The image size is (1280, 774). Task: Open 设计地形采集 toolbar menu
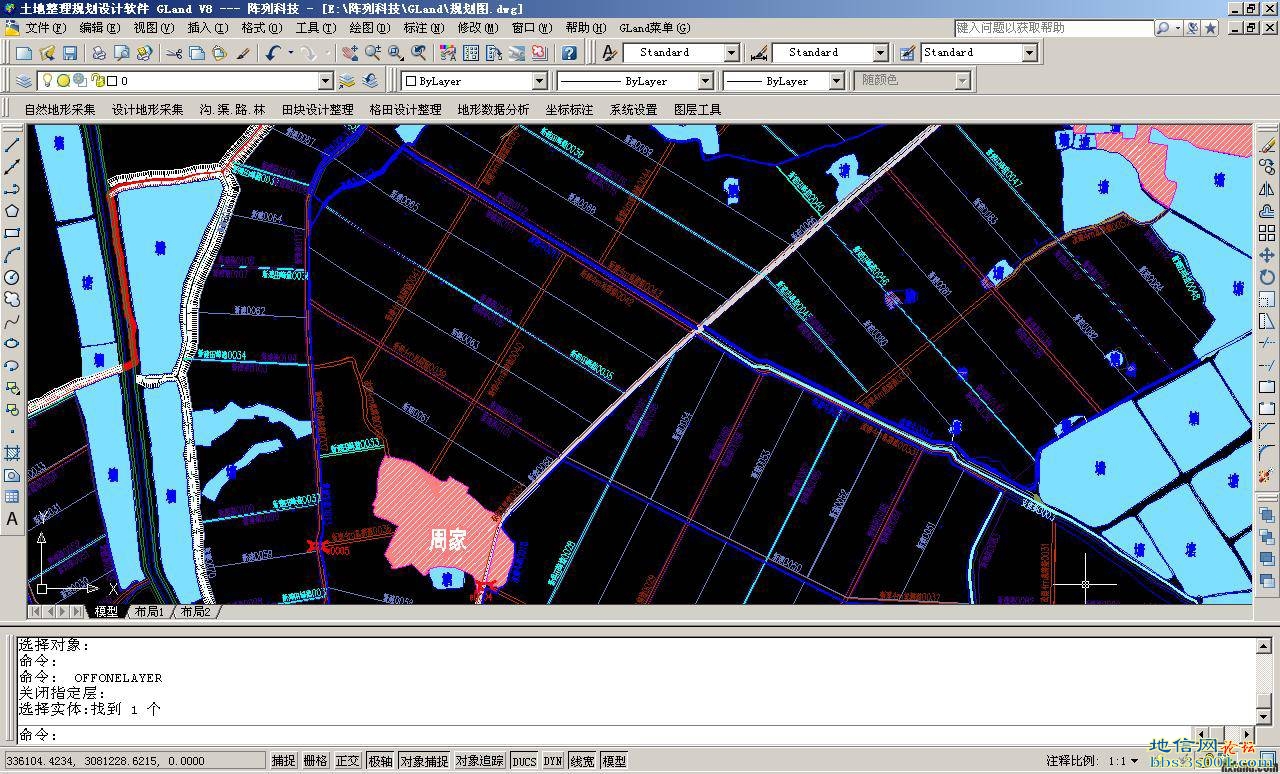pos(148,110)
